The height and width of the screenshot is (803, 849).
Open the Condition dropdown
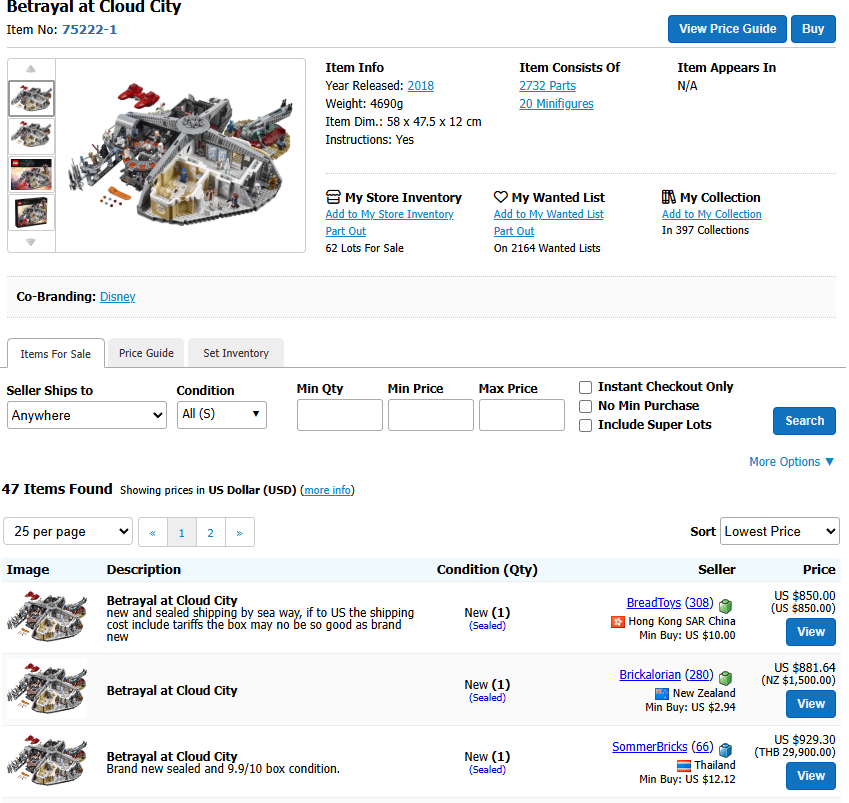click(x=221, y=415)
